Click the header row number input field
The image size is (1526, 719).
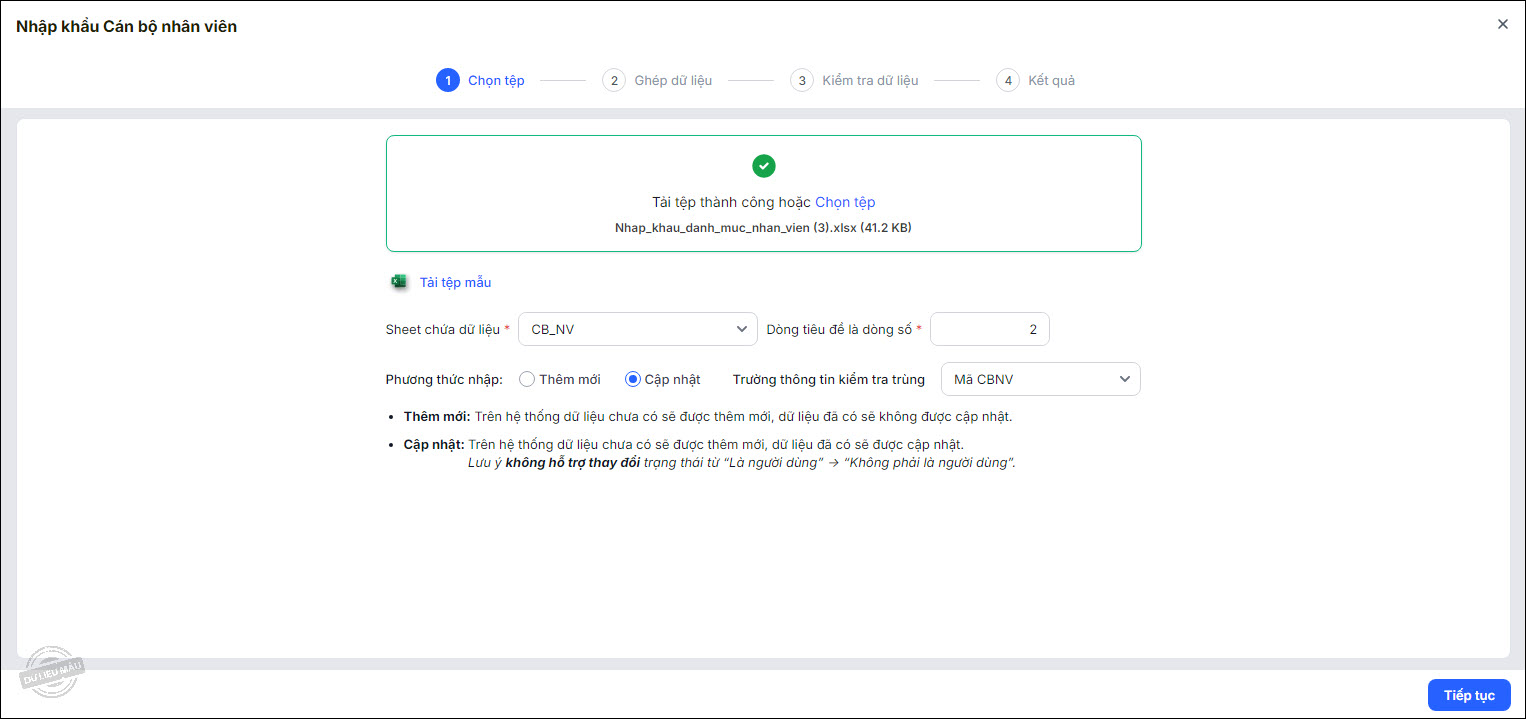pos(989,329)
